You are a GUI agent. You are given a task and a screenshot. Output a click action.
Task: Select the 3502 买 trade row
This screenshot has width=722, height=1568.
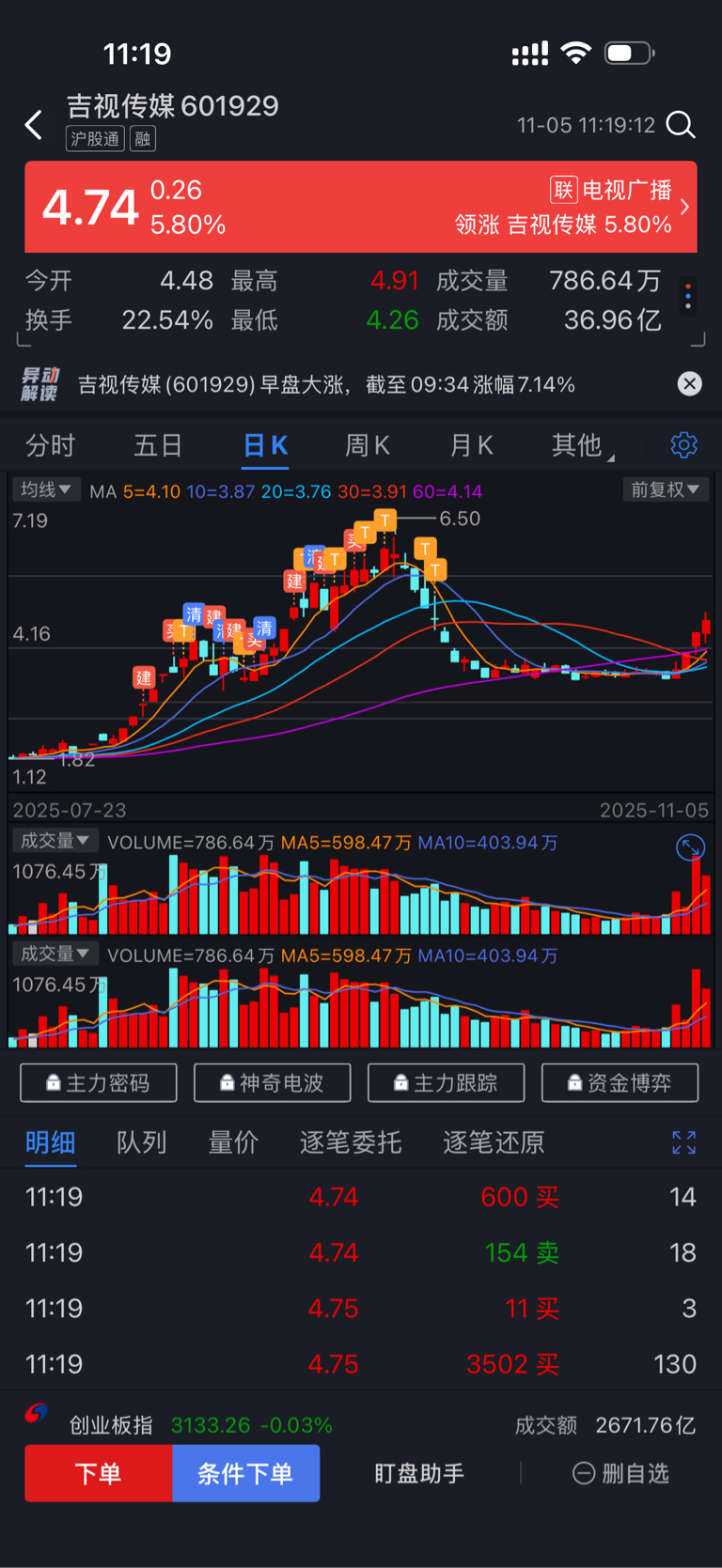coord(361,1363)
